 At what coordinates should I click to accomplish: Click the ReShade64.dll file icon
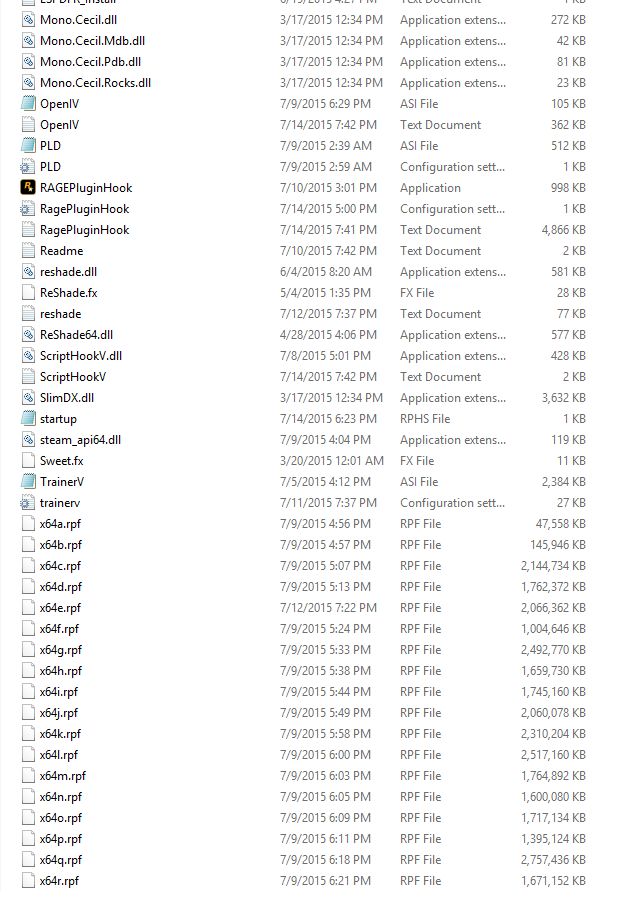click(28, 335)
